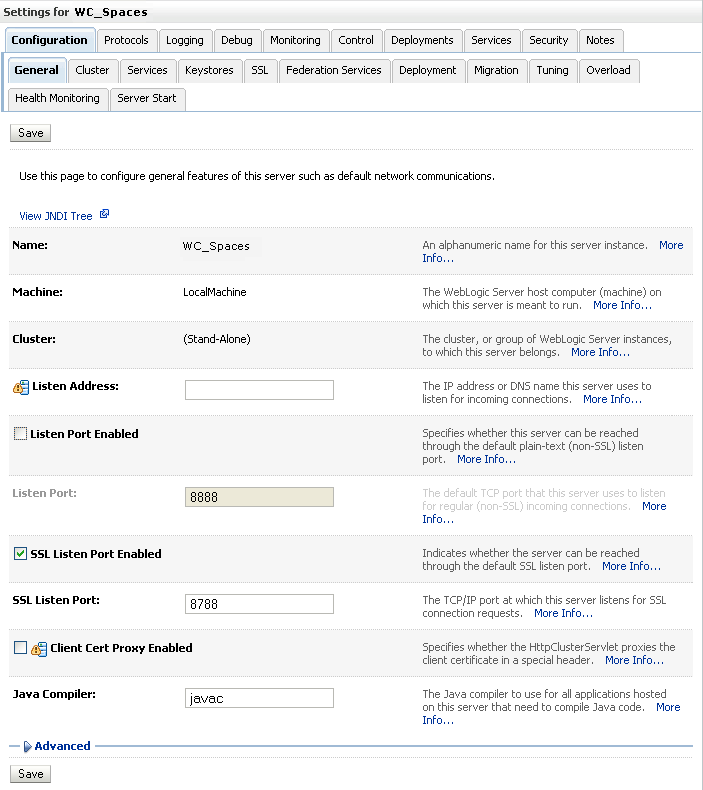Click the warning icon beside Client Cert Proxy

click(38, 648)
